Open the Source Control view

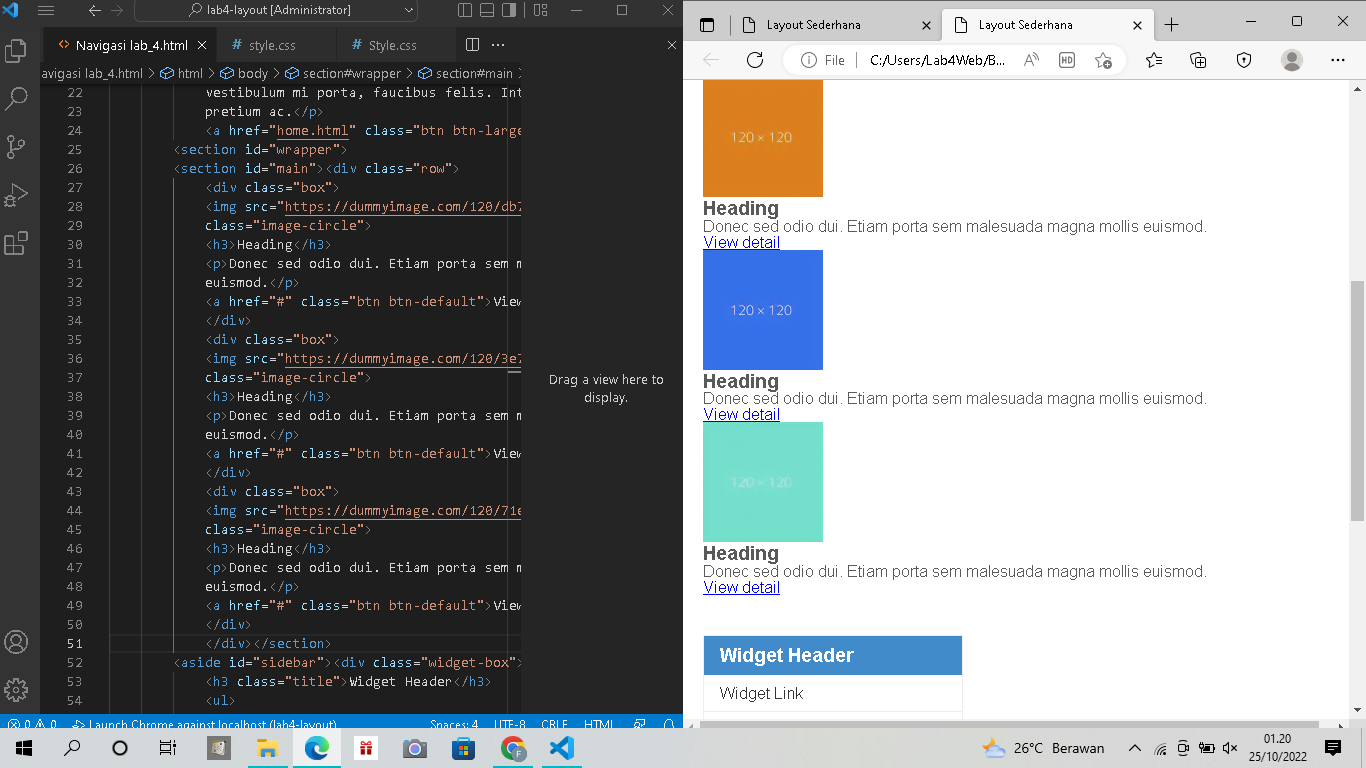(16, 146)
